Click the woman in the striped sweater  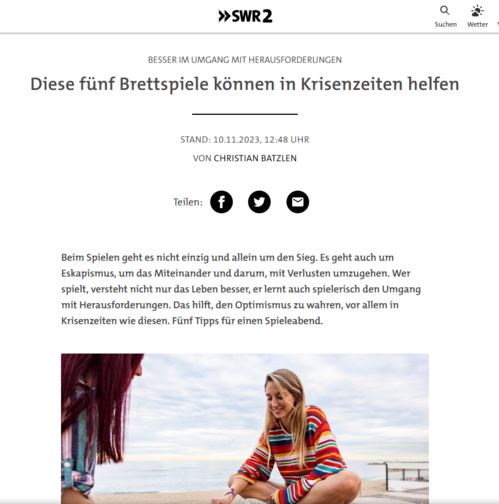(297, 440)
